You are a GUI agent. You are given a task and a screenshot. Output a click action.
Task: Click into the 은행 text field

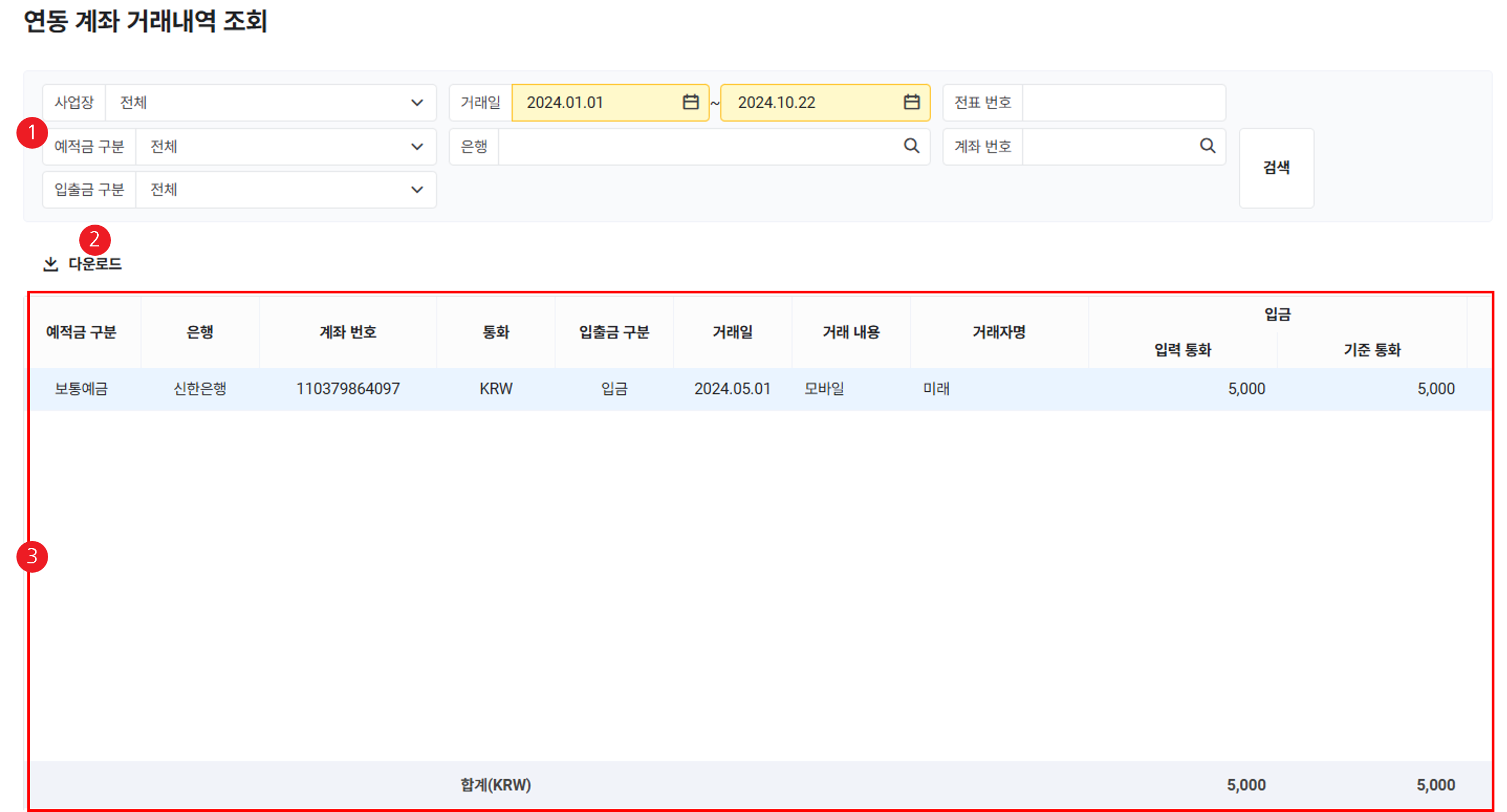696,146
